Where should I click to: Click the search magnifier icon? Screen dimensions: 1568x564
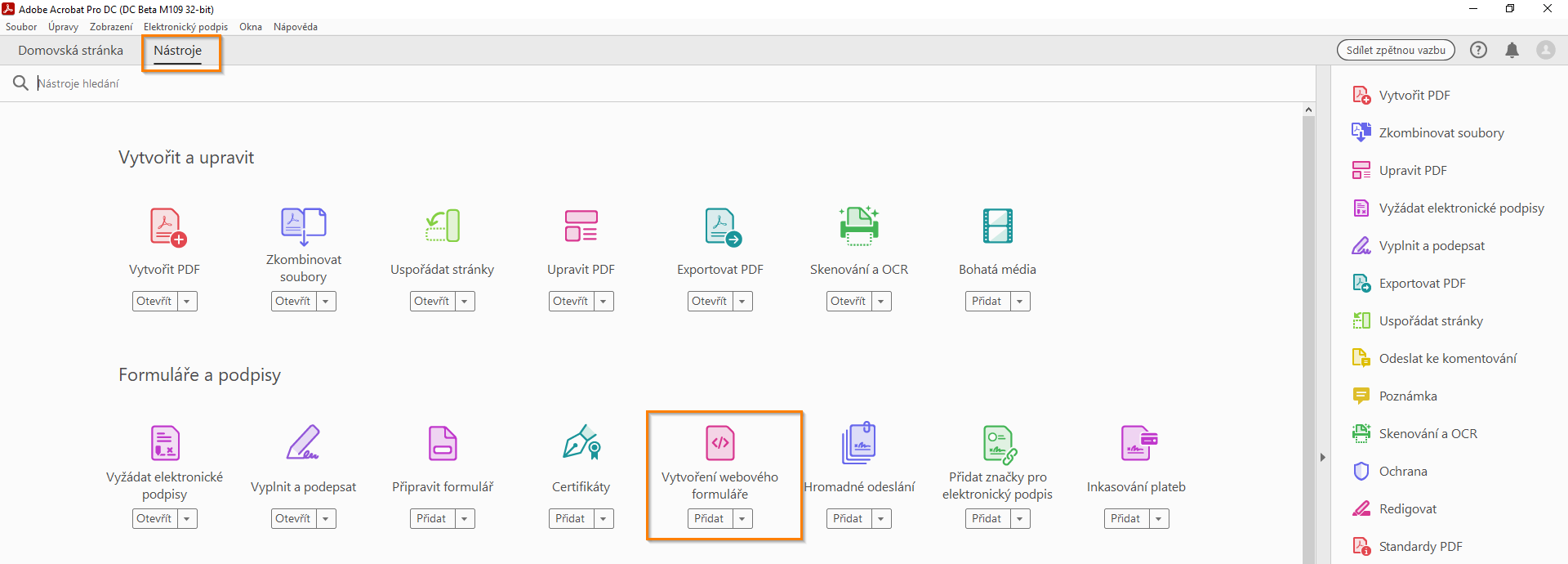pos(20,83)
